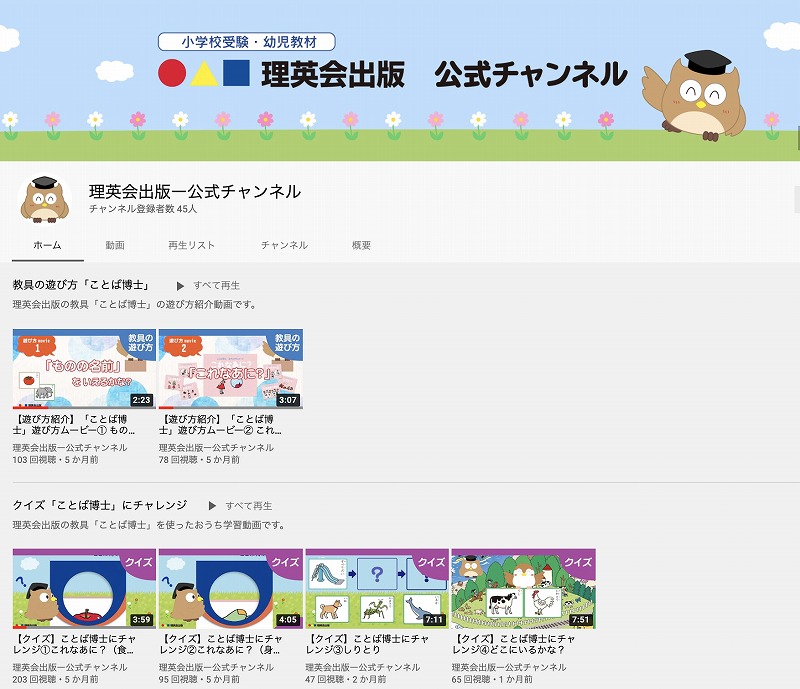This screenshot has width=800, height=689.
Task: Click the channel heading 理英会出版ー公式チャンネル
Action: pyautogui.click(x=195, y=191)
